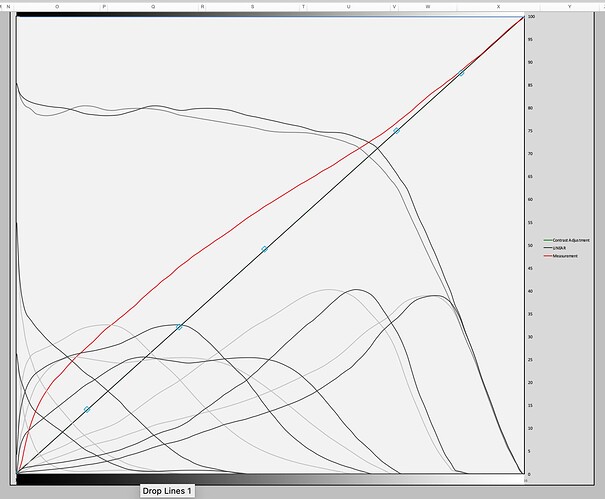Click the Drop Lines 1 tooltip label
Image resolution: width=605 pixels, height=499 pixels.
[x=166, y=491]
